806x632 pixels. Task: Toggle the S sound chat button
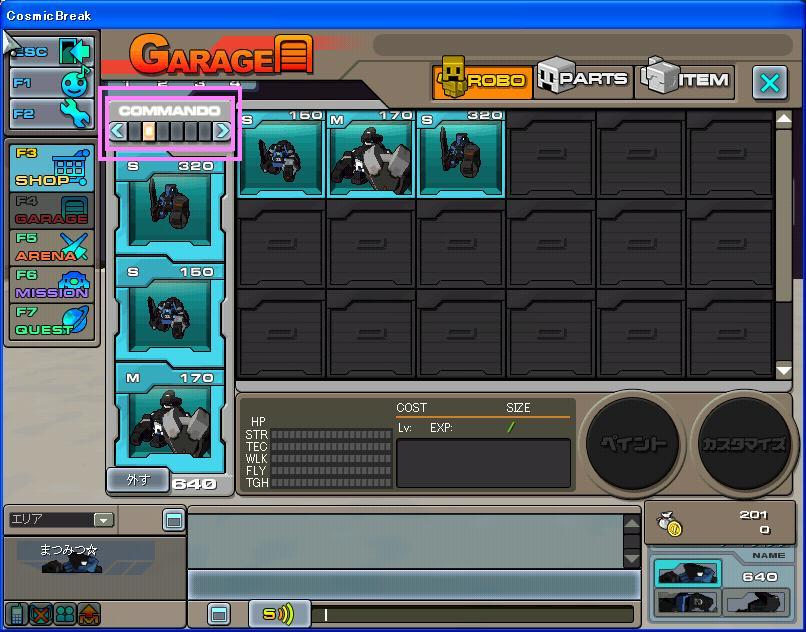coord(279,613)
